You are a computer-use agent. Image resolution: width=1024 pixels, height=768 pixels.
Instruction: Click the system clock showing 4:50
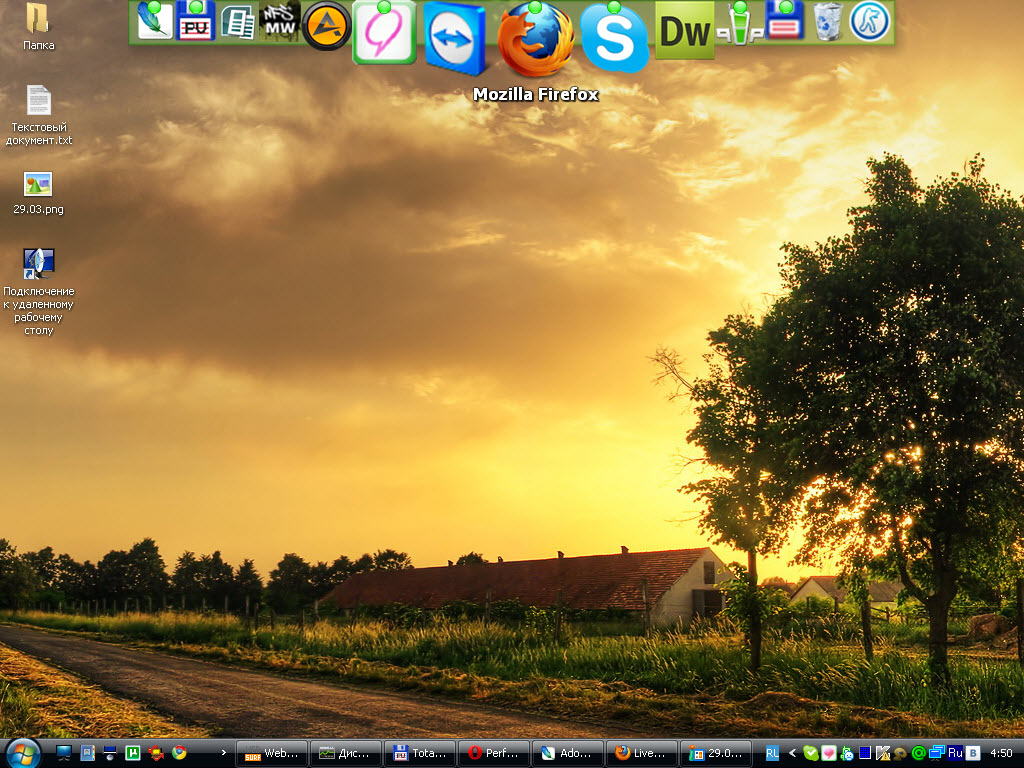(1000, 753)
